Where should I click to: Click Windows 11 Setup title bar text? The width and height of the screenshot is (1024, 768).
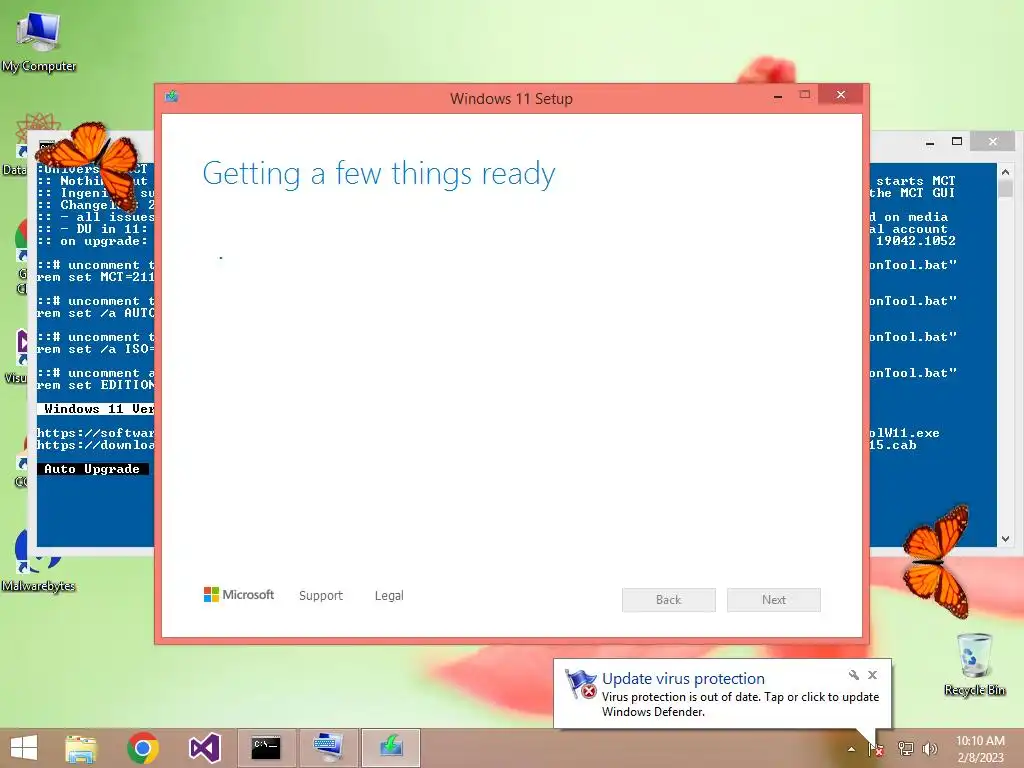point(511,99)
